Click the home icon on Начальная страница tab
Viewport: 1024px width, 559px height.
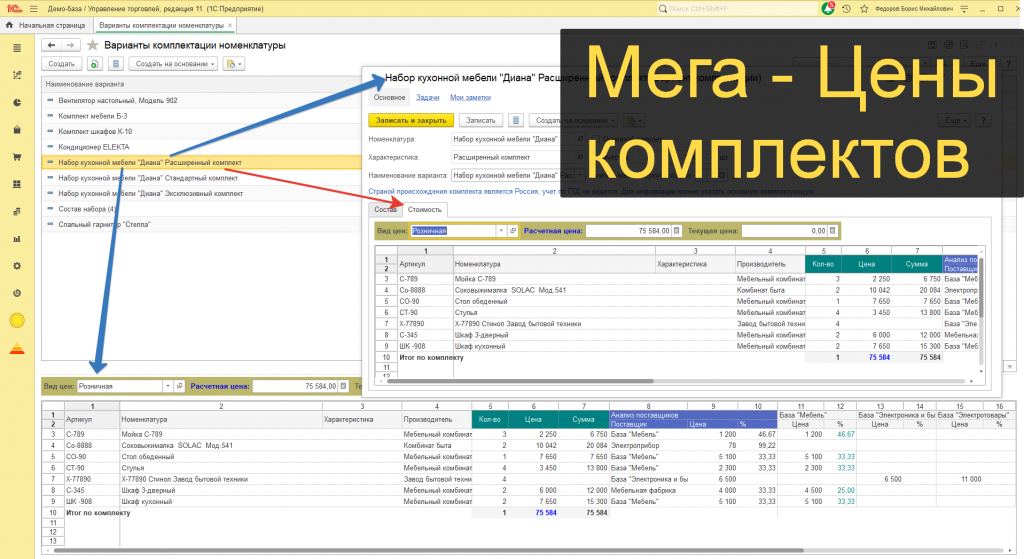pyautogui.click(x=9, y=25)
